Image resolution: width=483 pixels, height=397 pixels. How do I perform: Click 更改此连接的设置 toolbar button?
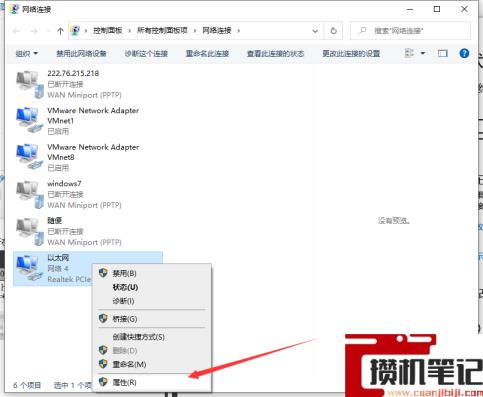pyautogui.click(x=351, y=53)
